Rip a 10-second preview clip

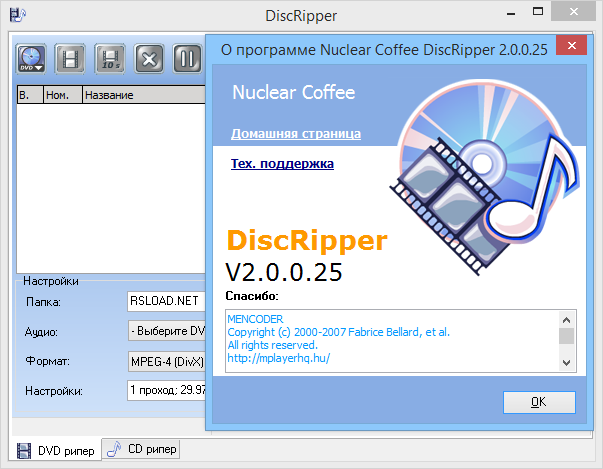(110, 59)
